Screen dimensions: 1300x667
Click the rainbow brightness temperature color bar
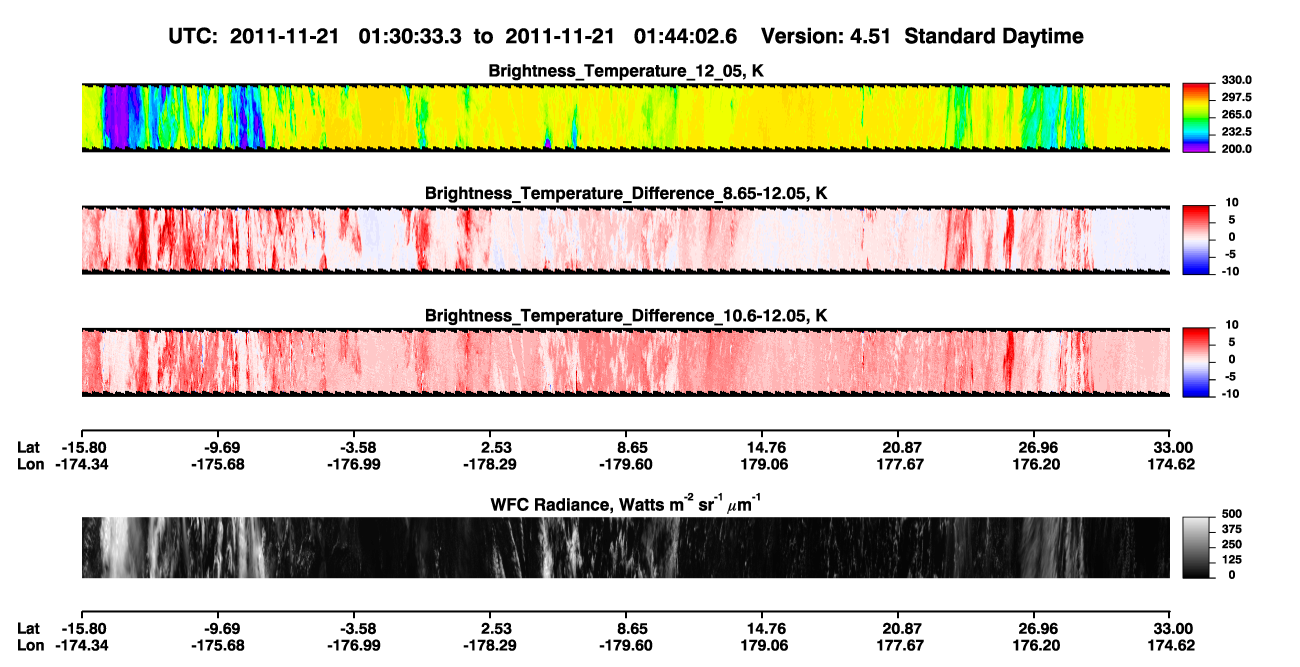[1196, 116]
